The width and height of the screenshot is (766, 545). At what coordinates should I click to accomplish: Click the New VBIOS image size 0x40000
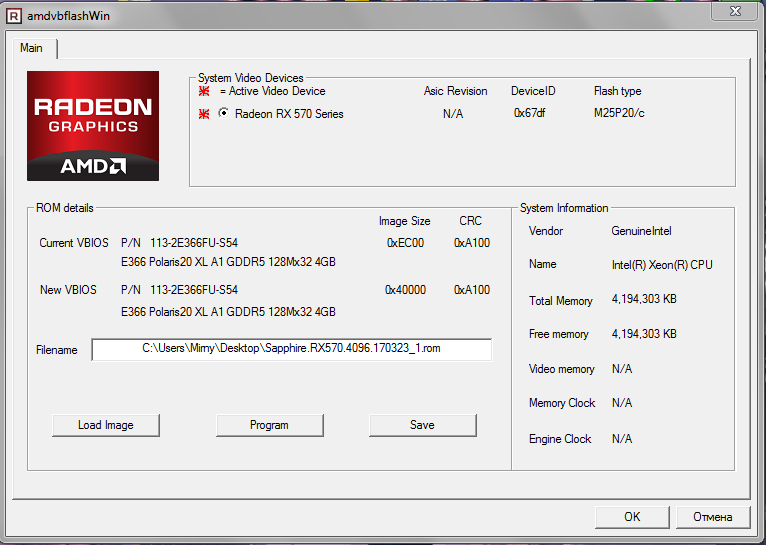(405, 290)
